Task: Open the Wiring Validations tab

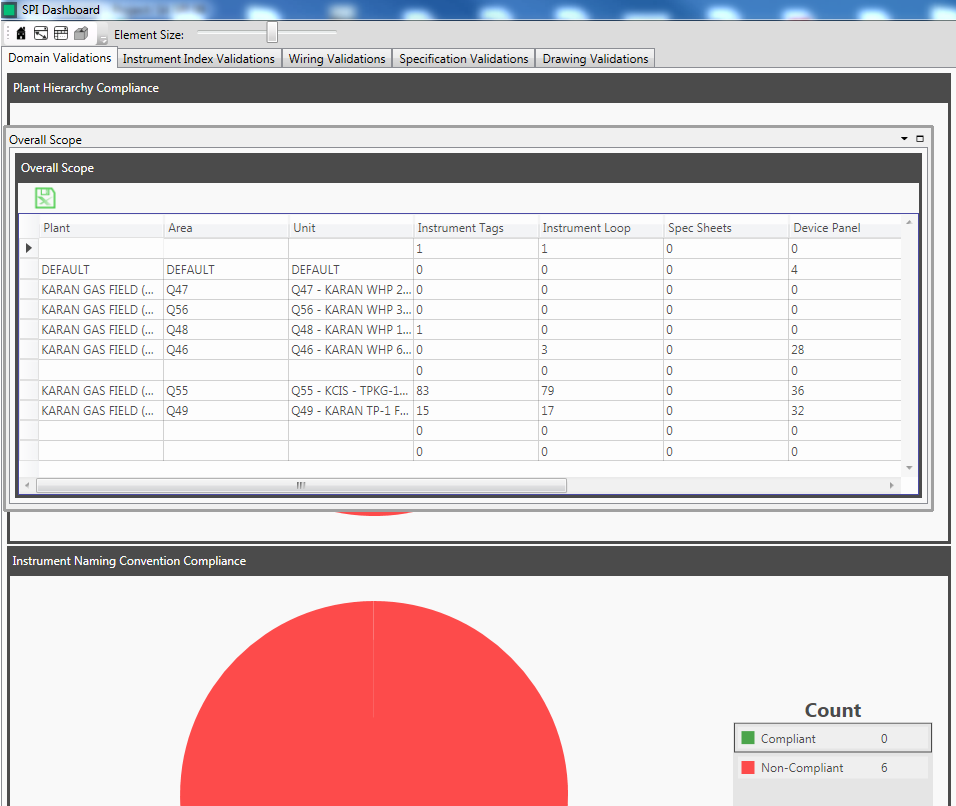Action: [x=337, y=59]
